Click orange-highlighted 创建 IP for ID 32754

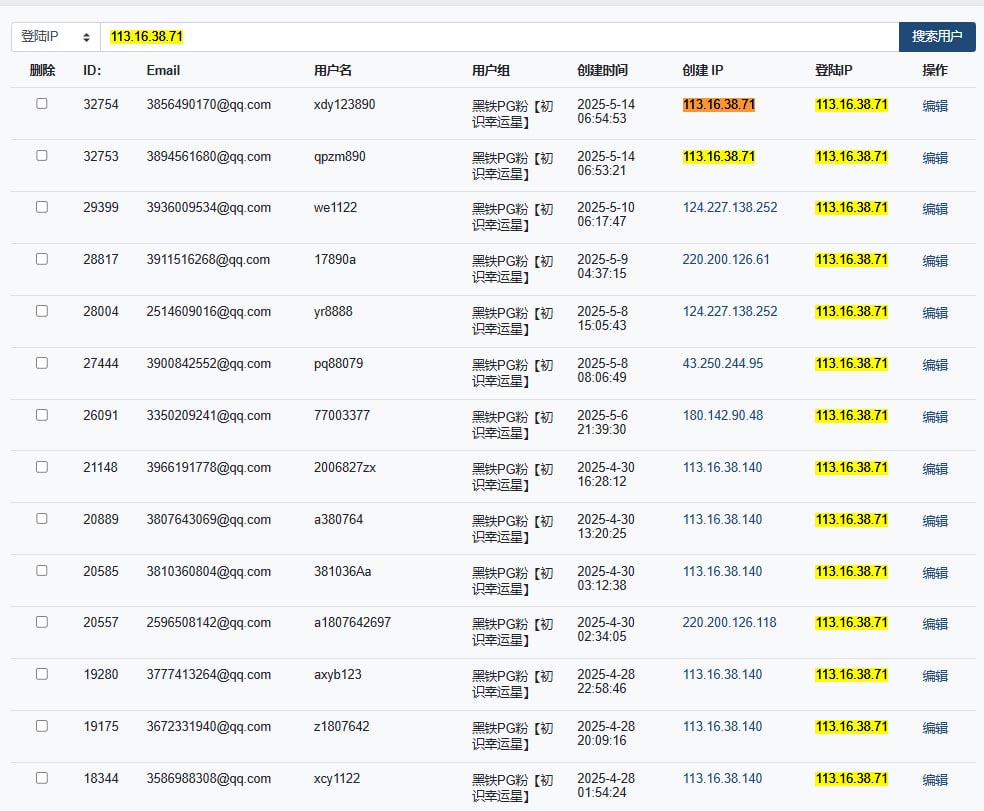[719, 105]
